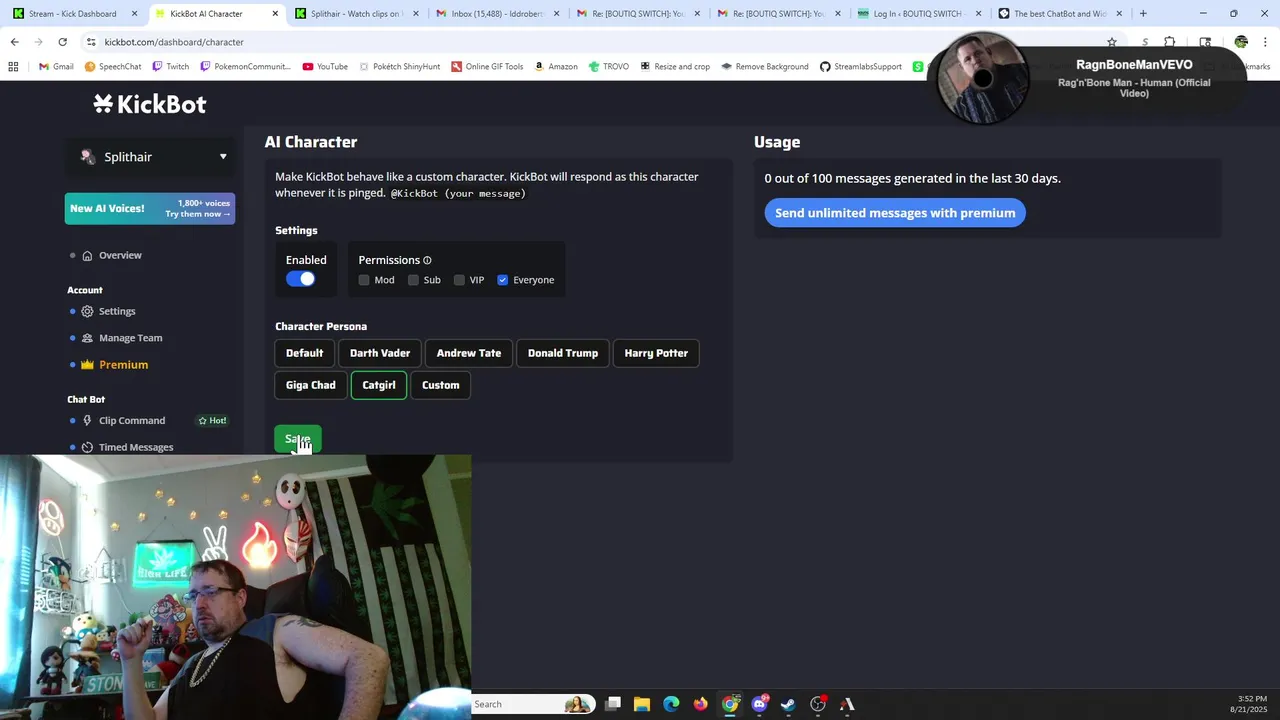Select the Harry Potter persona

[x=656, y=353]
